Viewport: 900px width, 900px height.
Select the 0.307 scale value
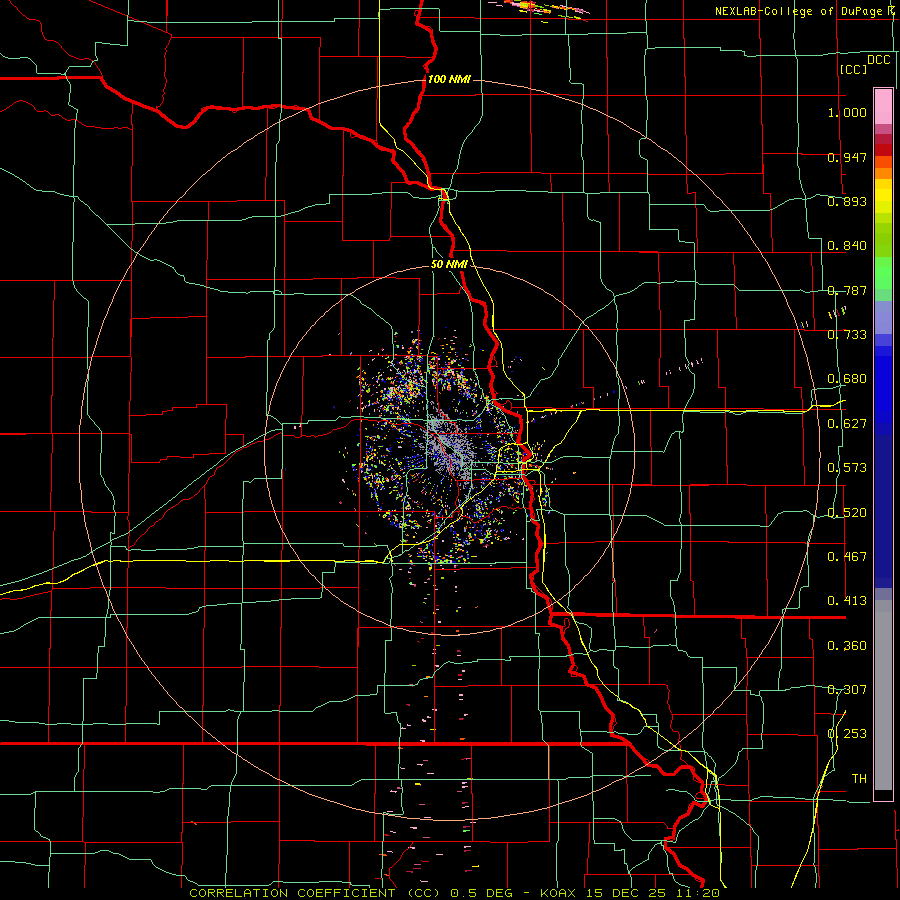847,690
